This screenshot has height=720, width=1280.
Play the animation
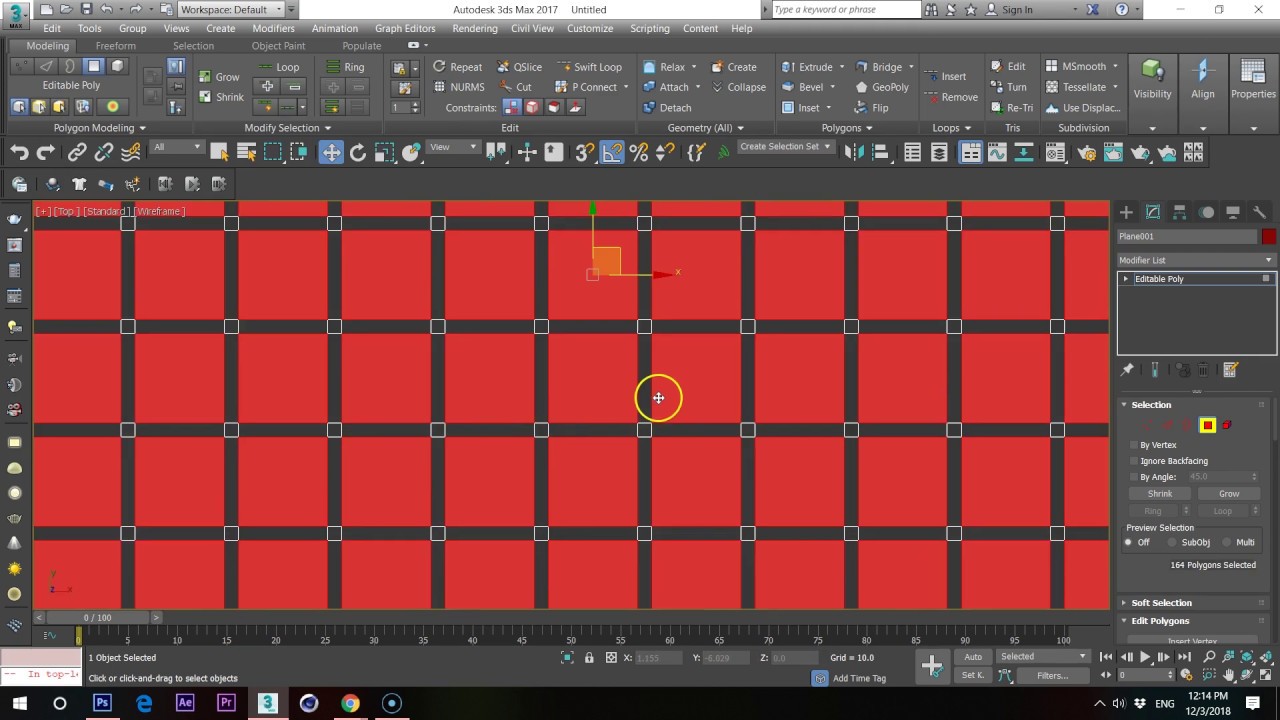click(1144, 657)
